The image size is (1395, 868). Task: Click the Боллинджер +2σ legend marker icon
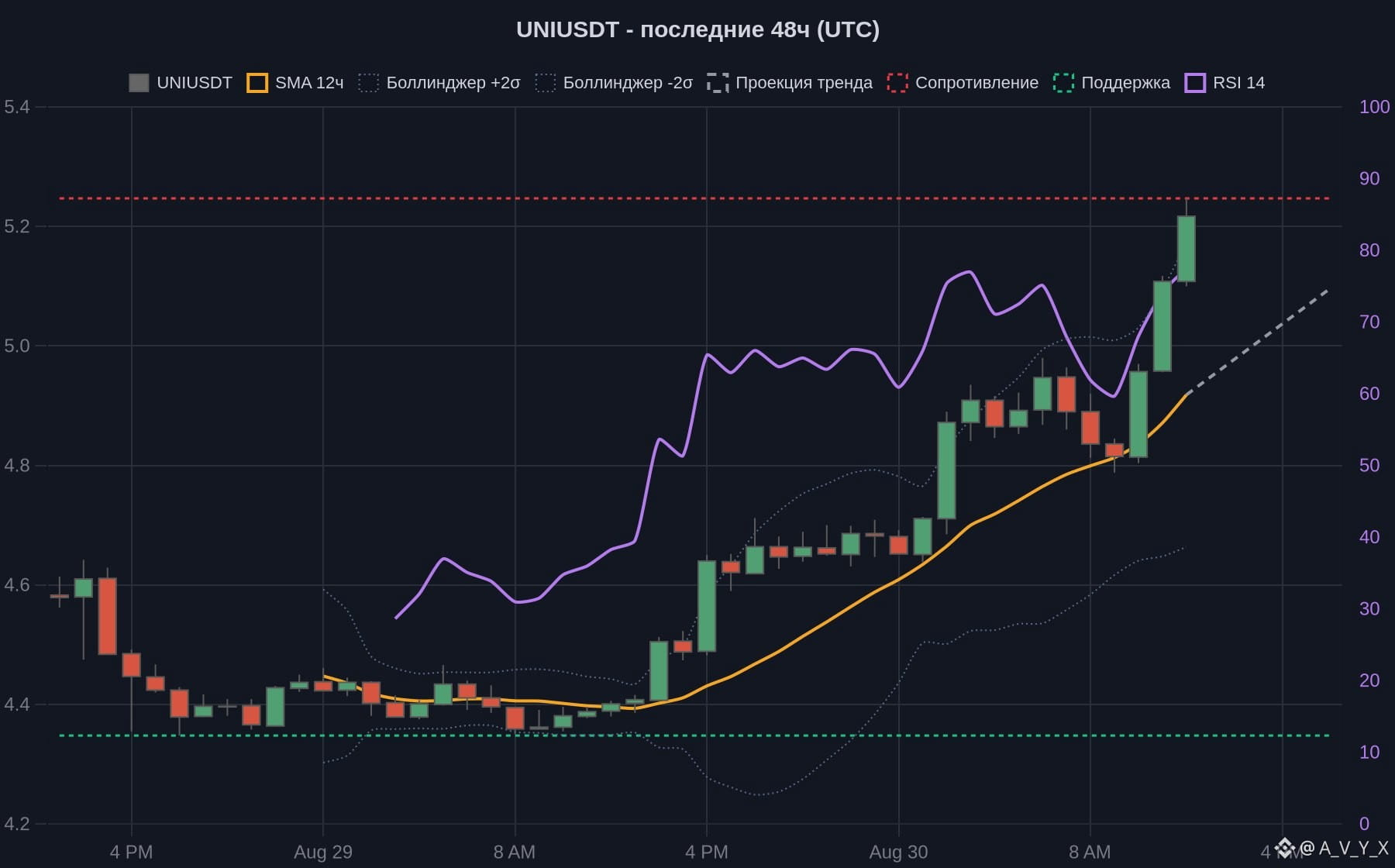(369, 83)
